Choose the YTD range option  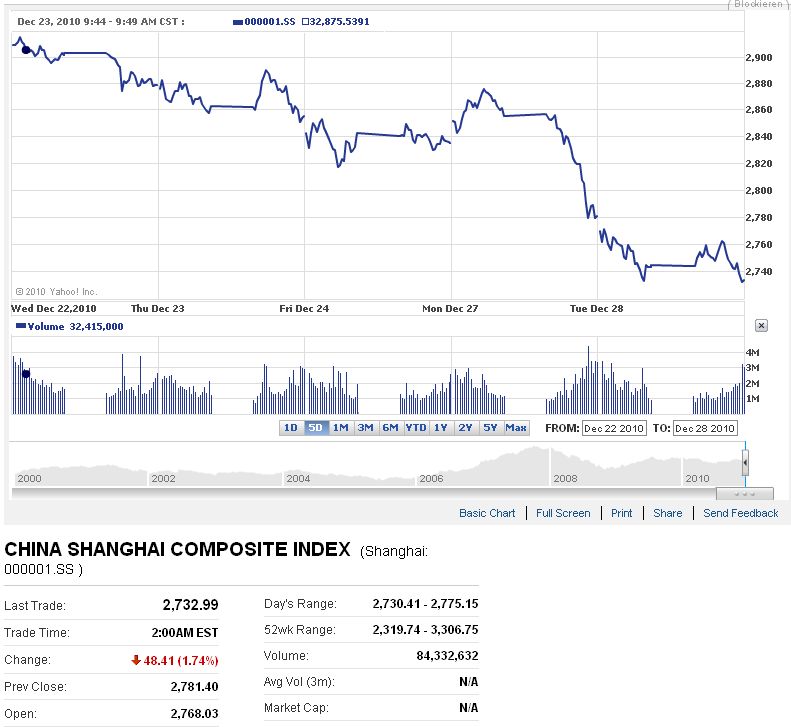point(415,428)
